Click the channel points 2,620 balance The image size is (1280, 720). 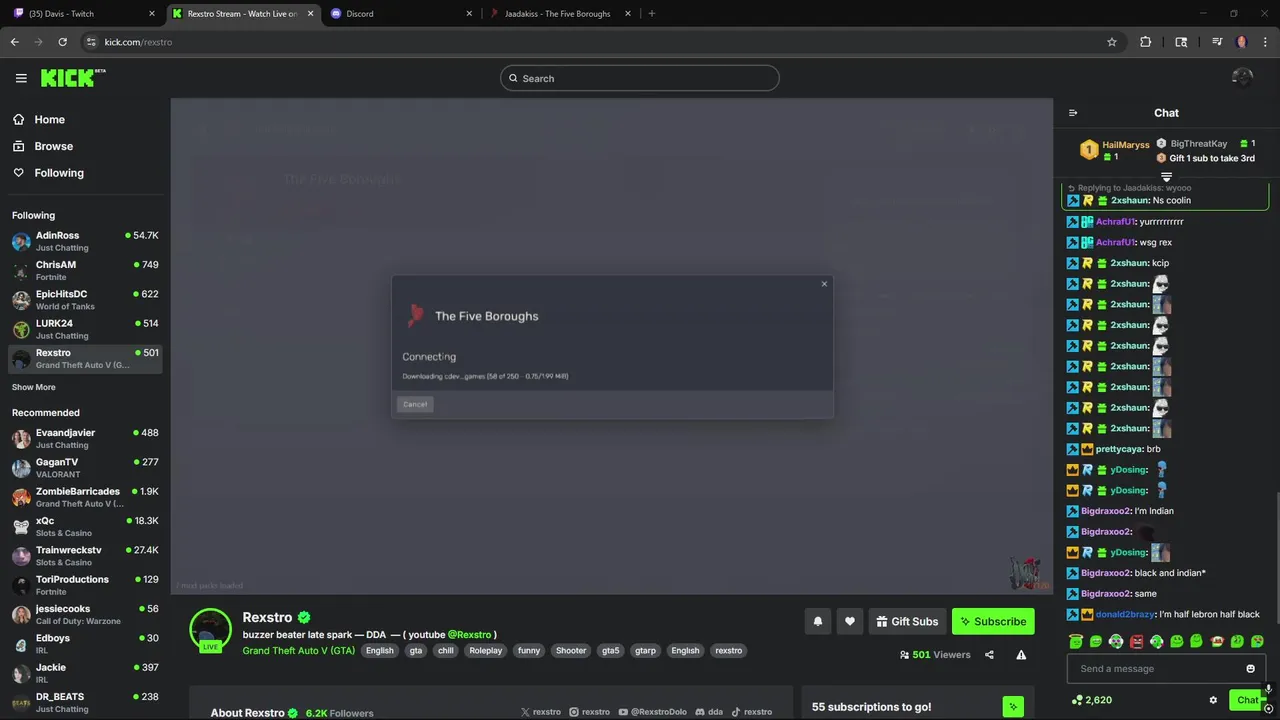1091,700
